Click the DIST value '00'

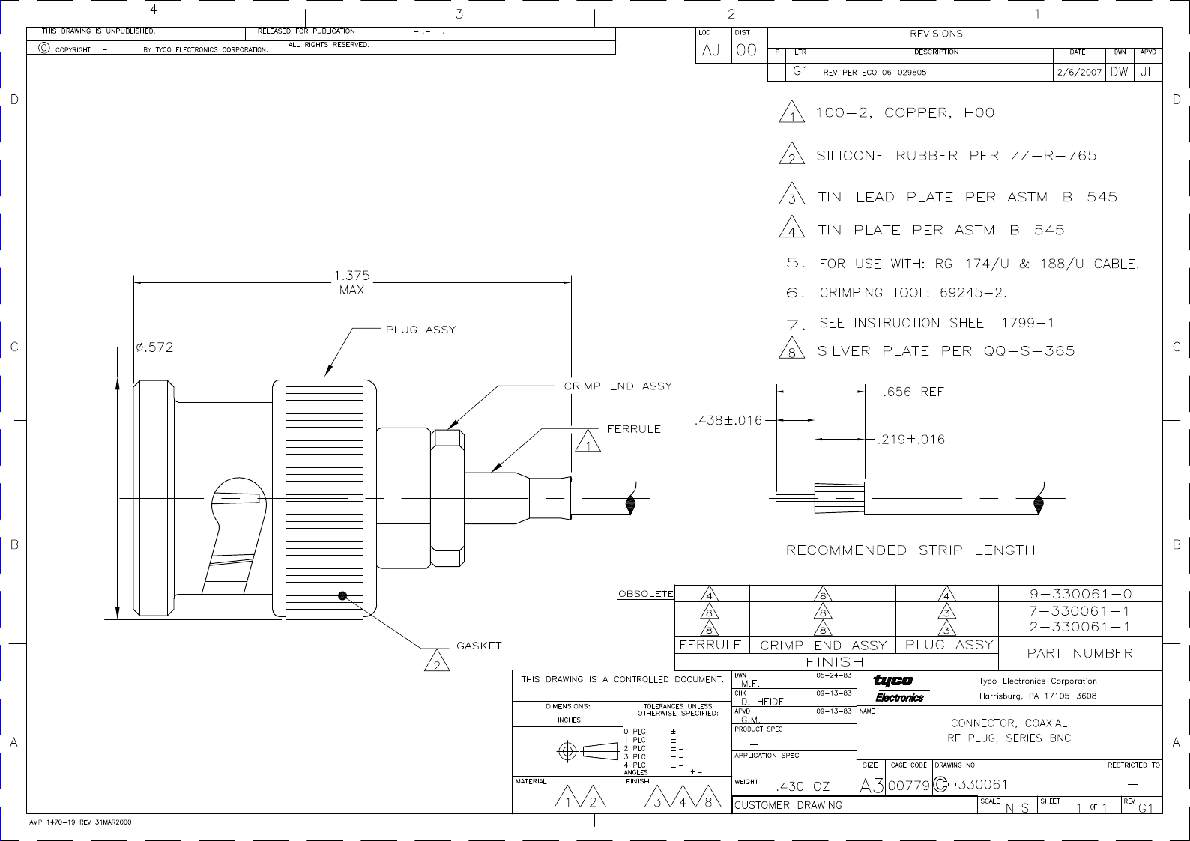coord(747,51)
